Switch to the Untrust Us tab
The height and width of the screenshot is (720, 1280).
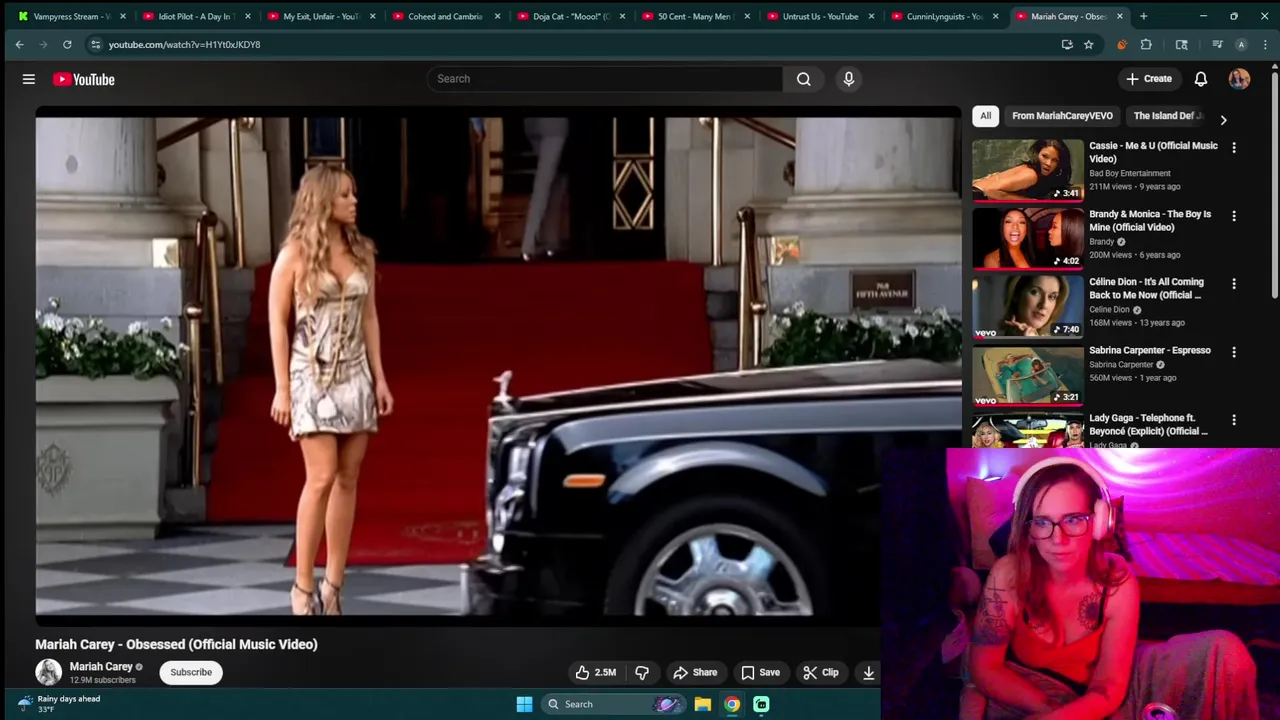(820, 16)
